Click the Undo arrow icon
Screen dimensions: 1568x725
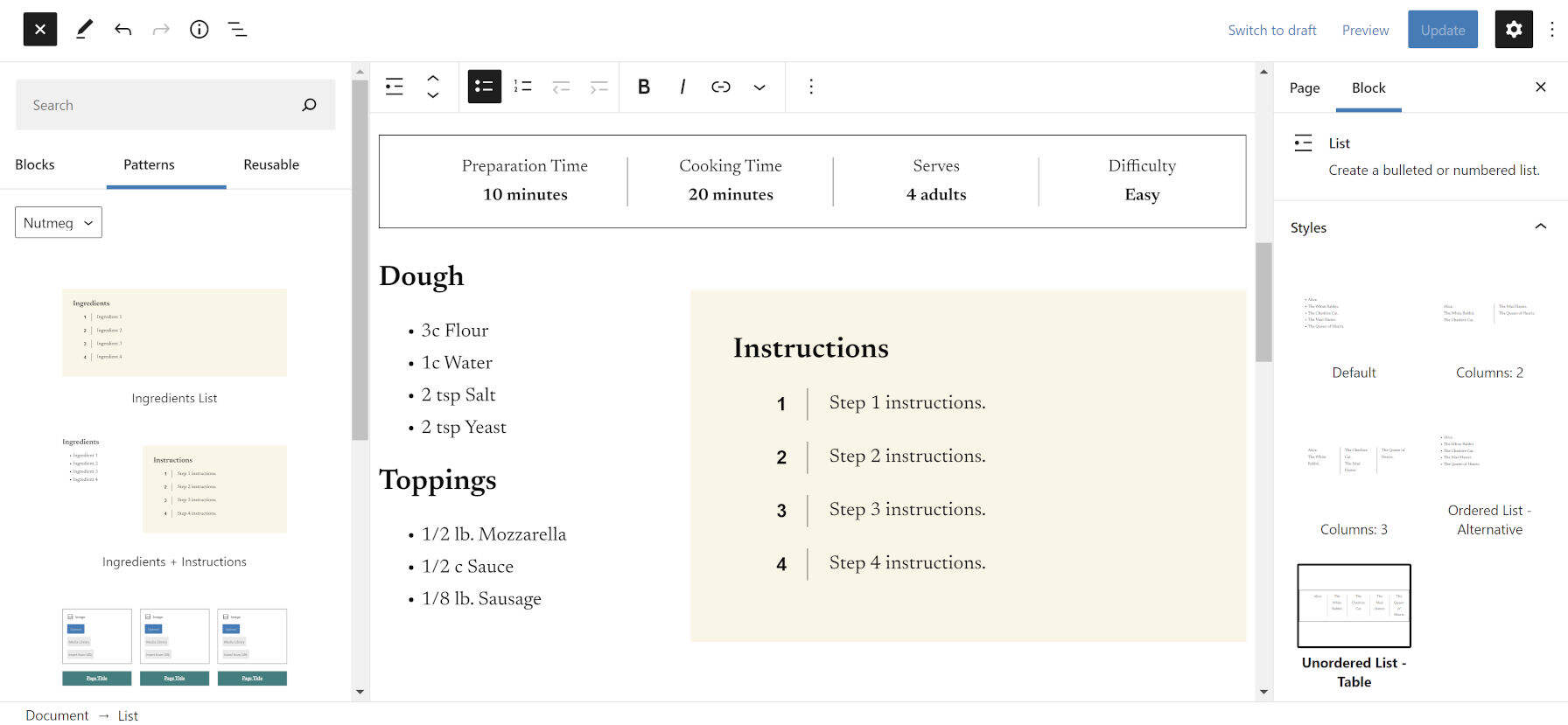(122, 30)
